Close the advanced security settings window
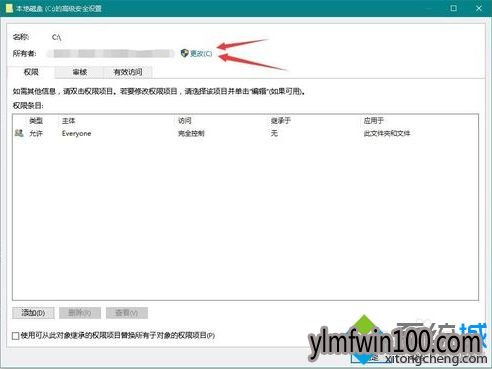 (479, 8)
